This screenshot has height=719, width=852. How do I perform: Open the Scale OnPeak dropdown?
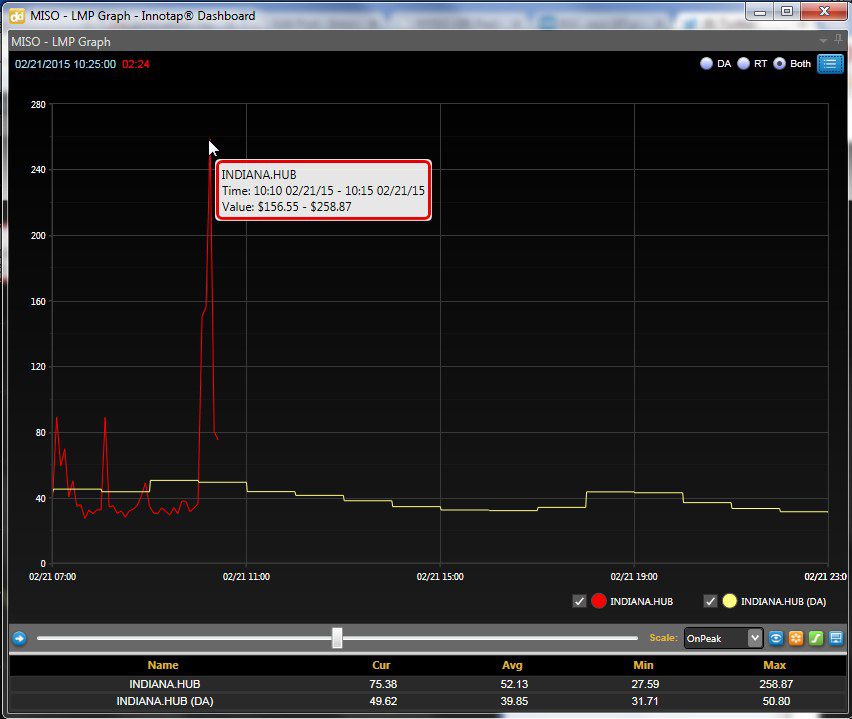[723, 638]
